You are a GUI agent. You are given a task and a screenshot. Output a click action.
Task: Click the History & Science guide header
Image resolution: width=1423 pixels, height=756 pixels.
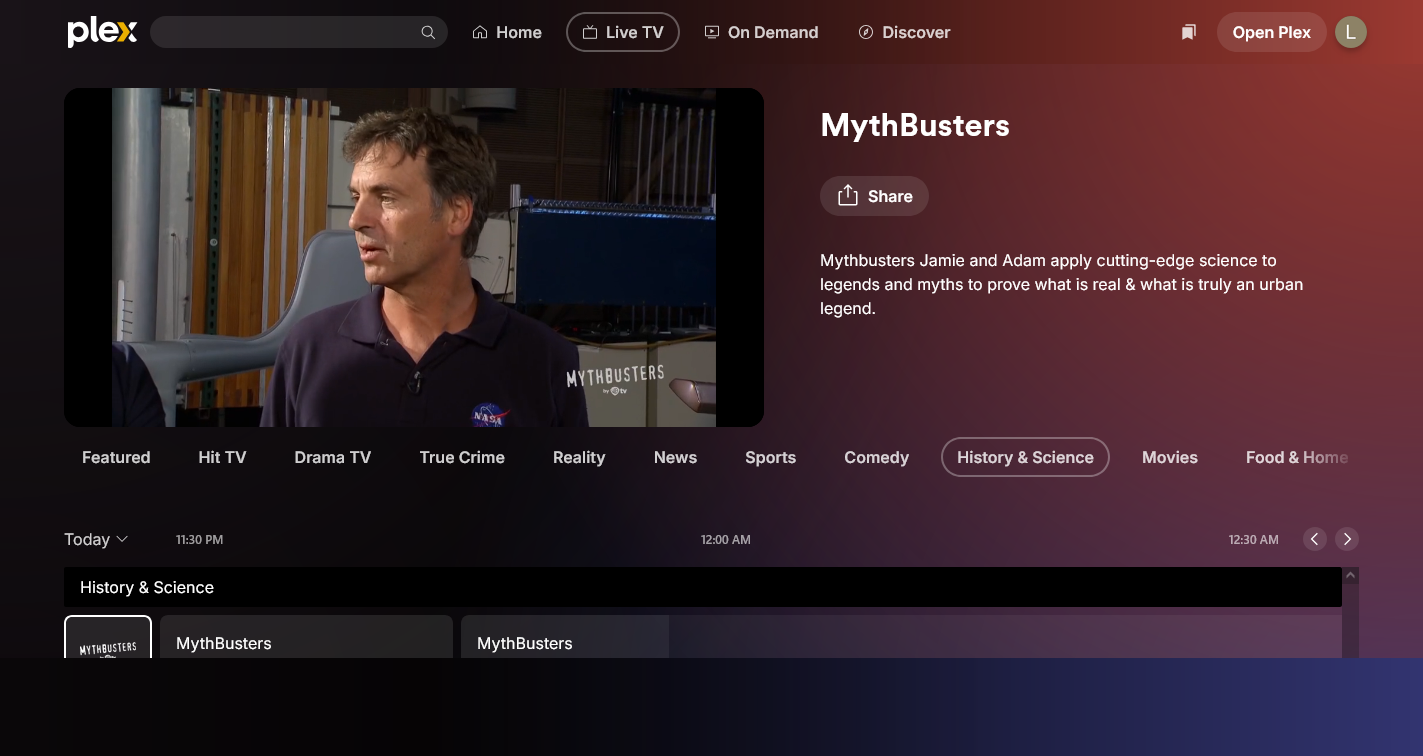703,587
